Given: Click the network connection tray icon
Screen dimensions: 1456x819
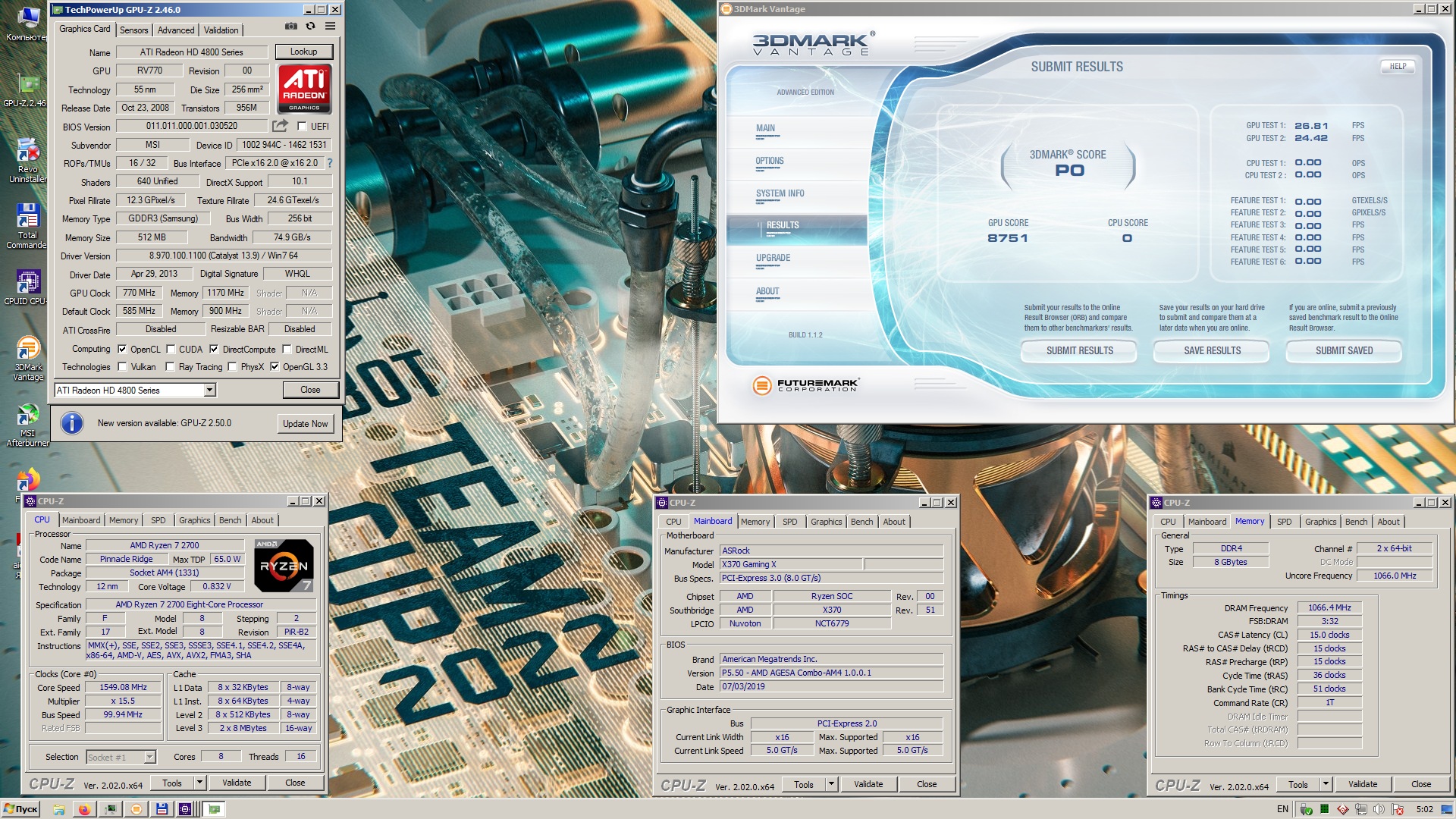Looking at the screenshot, I should (1361, 809).
